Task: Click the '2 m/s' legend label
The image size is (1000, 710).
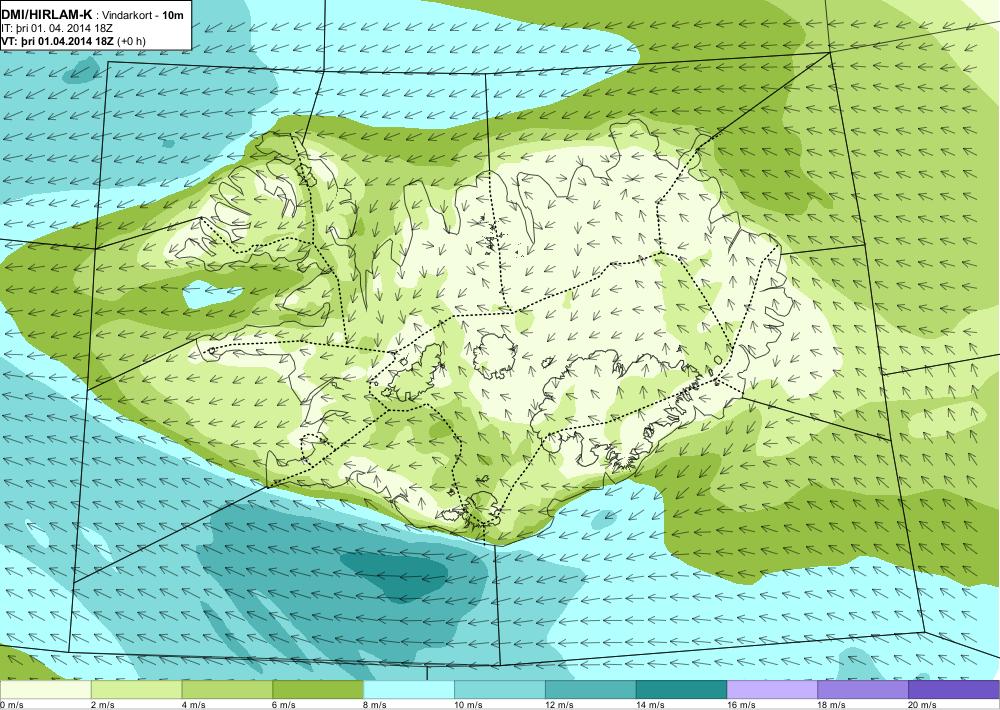Action: point(103,705)
